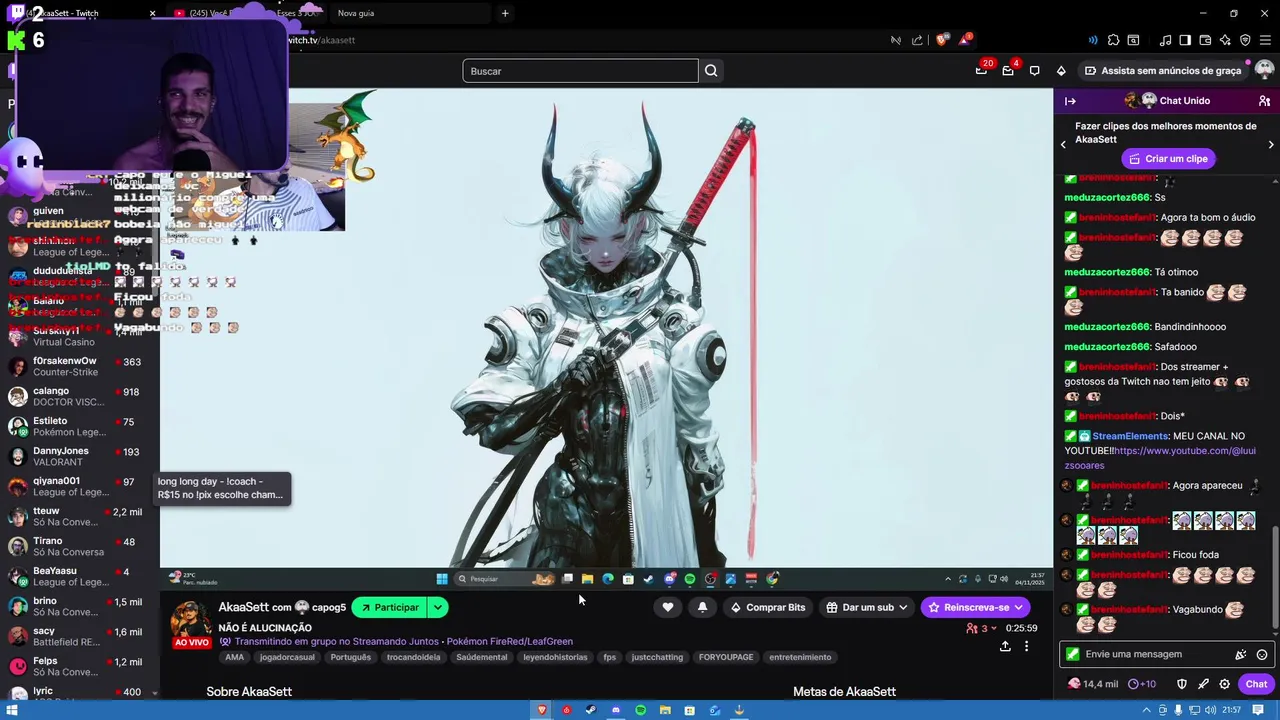The width and height of the screenshot is (1280, 720).
Task: Click Assista sem anúncios de graça button
Action: coord(1163,71)
